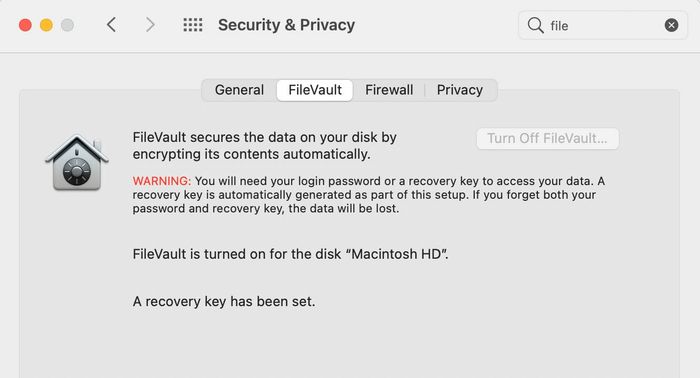The width and height of the screenshot is (700, 378).
Task: Click the FileVault house safe icon
Action: pyautogui.click(x=77, y=162)
